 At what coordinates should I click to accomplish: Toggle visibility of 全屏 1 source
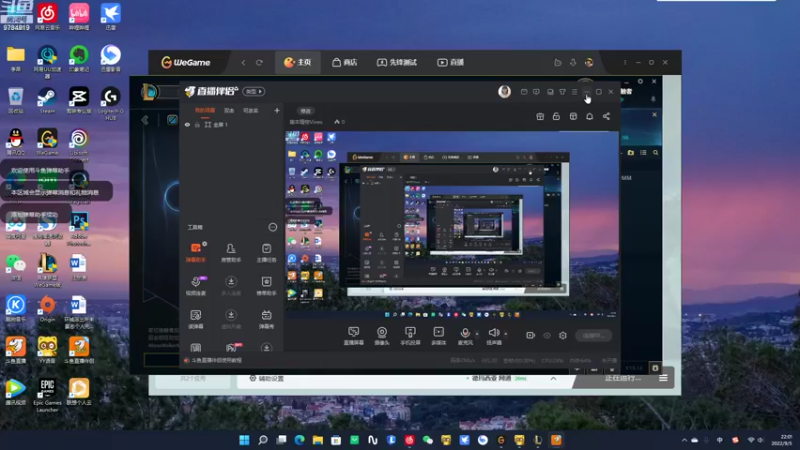187,124
